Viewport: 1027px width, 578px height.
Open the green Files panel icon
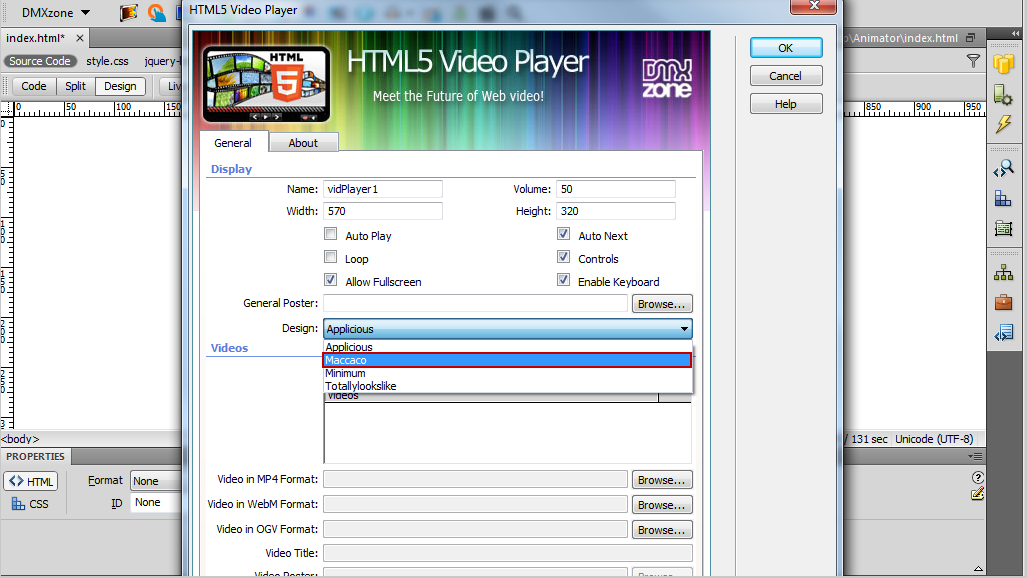[x=1003, y=228]
